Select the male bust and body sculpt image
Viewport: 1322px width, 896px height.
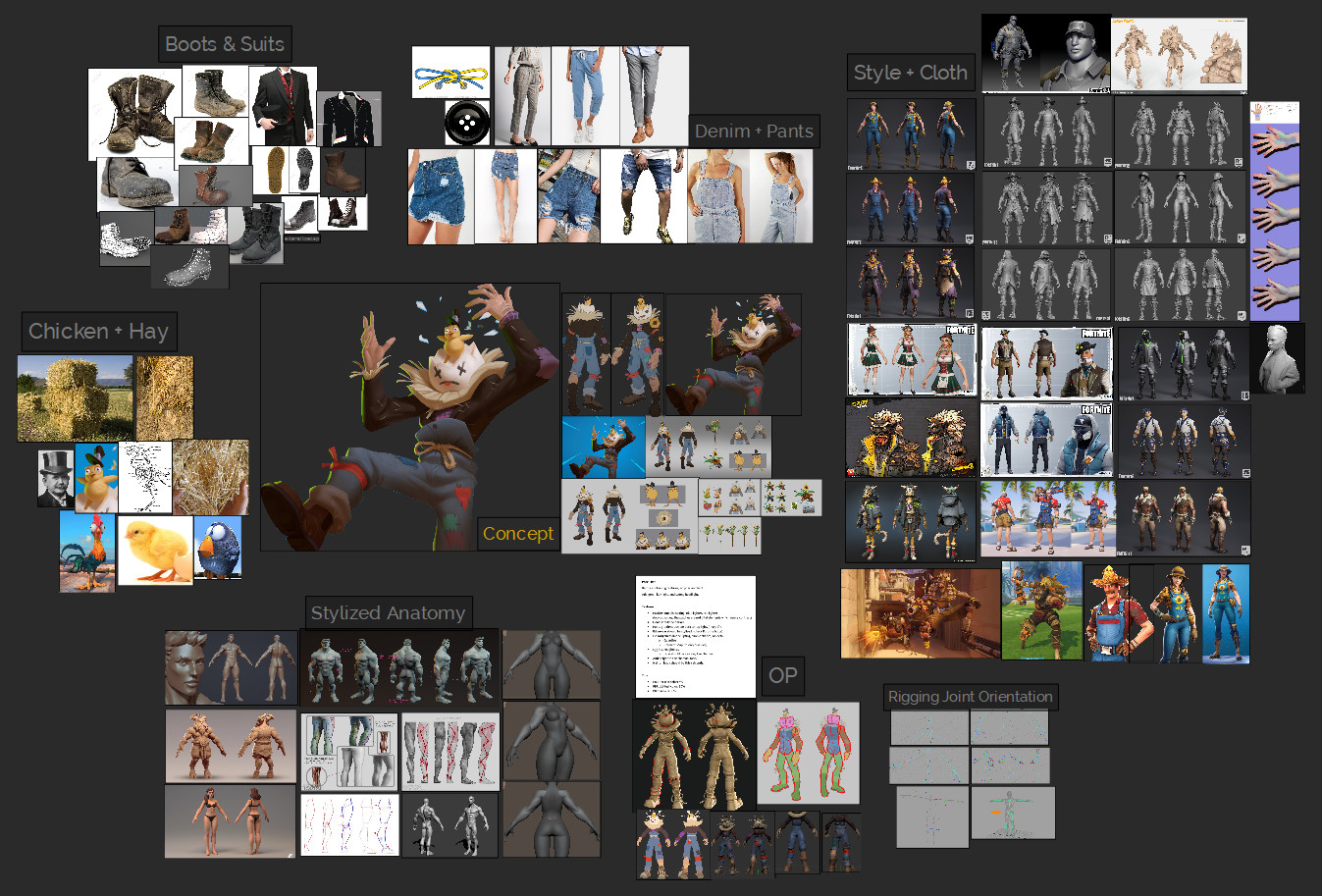coord(231,668)
